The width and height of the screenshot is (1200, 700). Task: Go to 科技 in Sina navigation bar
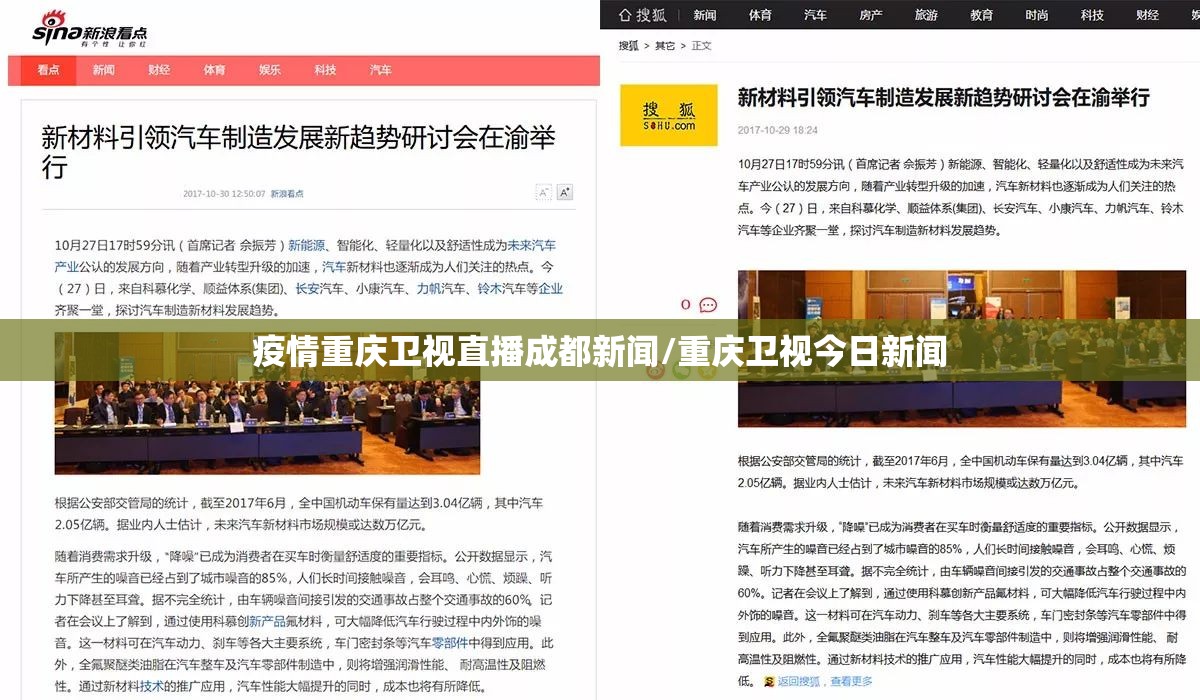325,70
